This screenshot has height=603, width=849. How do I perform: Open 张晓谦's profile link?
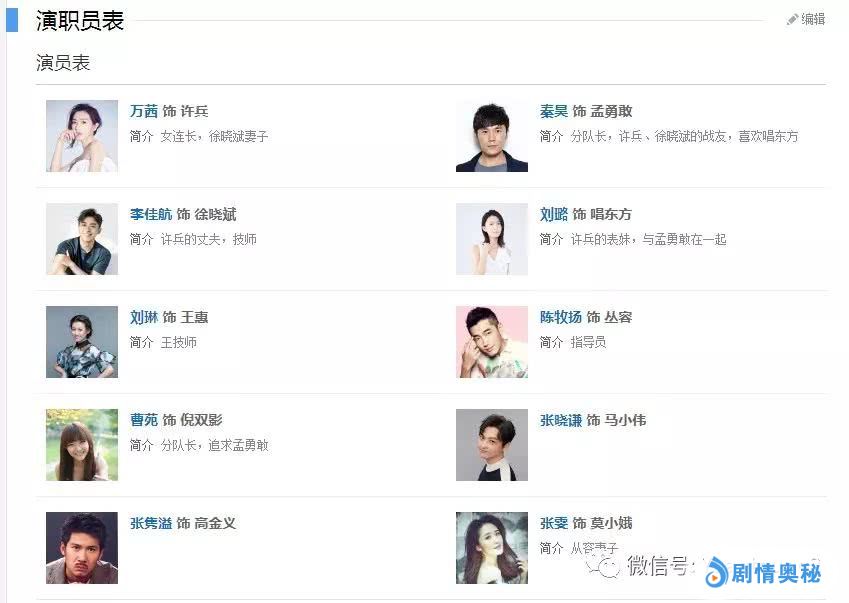(x=561, y=420)
